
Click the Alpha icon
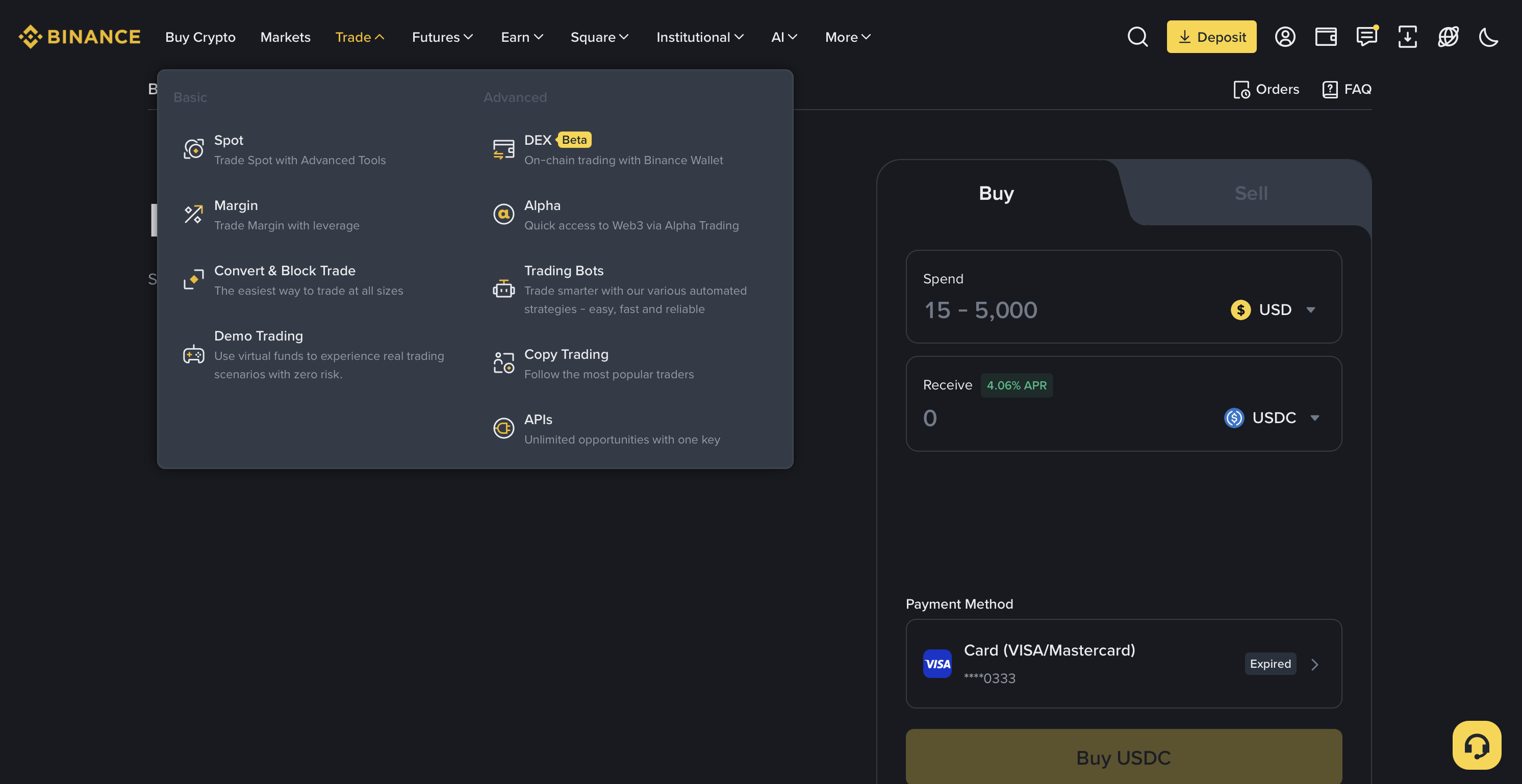click(504, 214)
